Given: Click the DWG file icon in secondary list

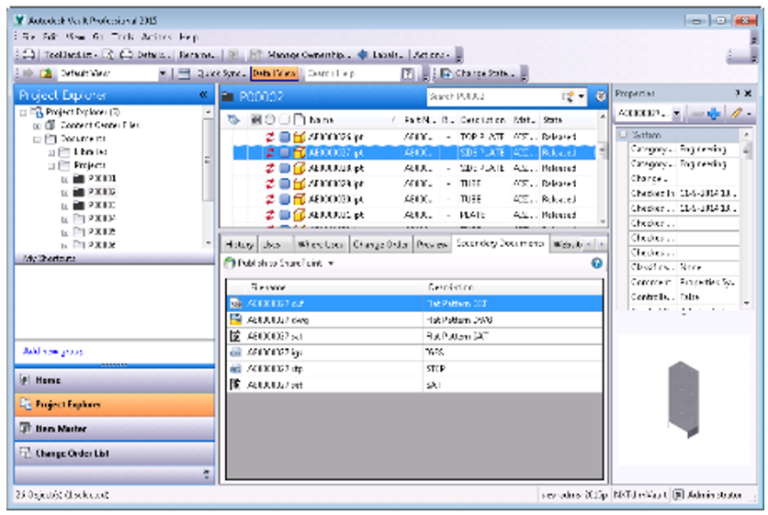Looking at the screenshot, I should (x=236, y=320).
